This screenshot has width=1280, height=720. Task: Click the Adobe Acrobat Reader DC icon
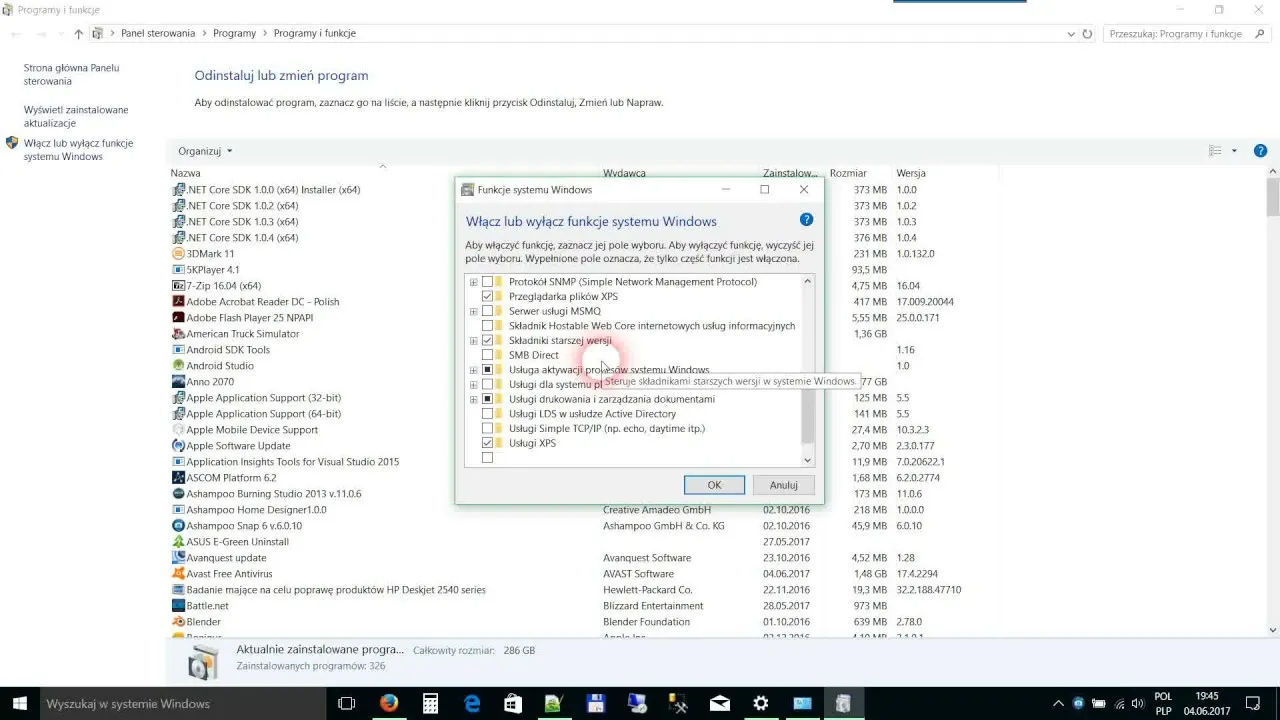(x=178, y=302)
